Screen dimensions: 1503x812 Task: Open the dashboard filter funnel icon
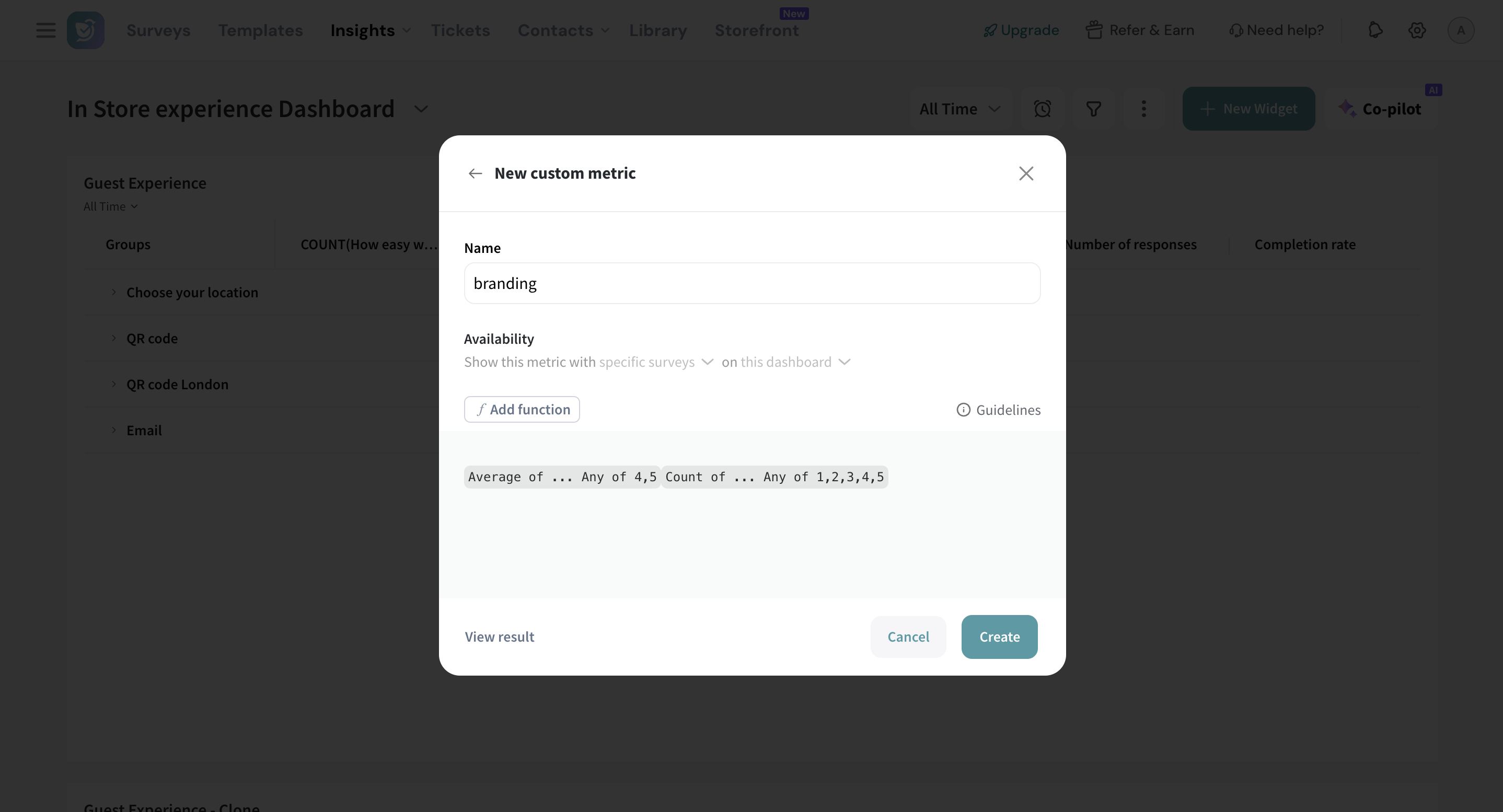coord(1093,109)
